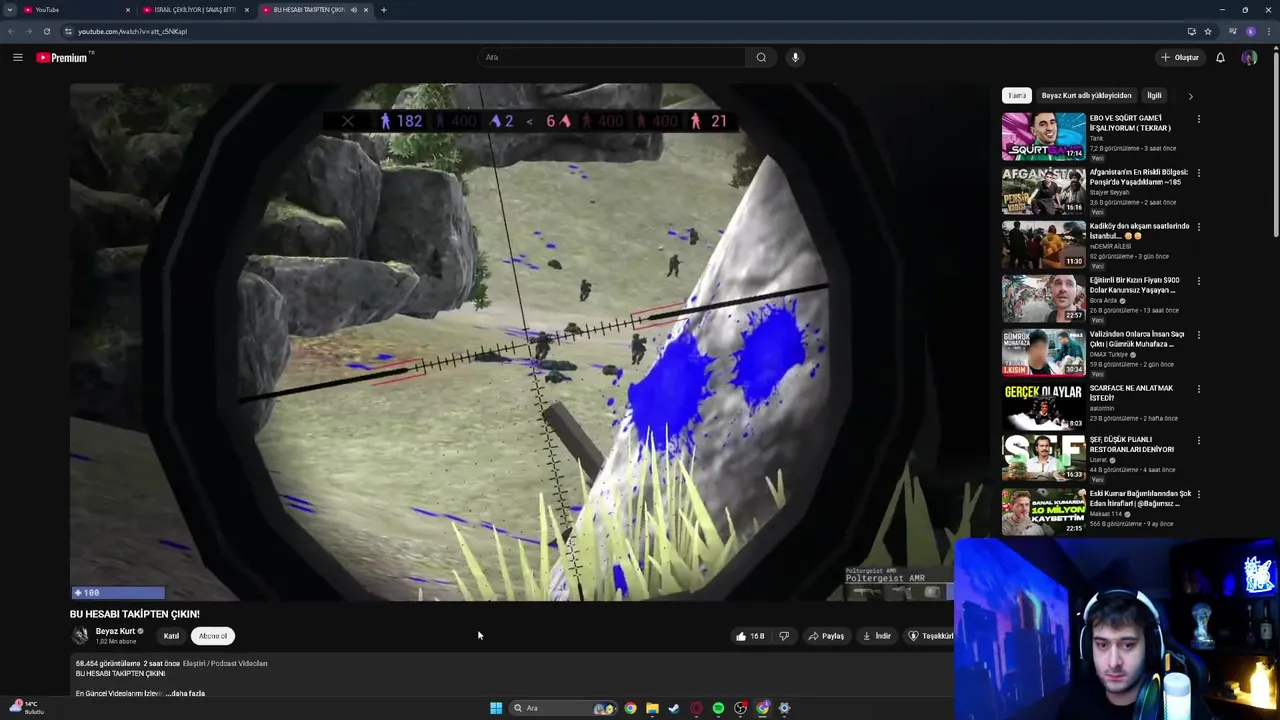The image size is (1280, 720).
Task: Open Gümrük Muhafaza video thumbnail
Action: coord(1043,352)
